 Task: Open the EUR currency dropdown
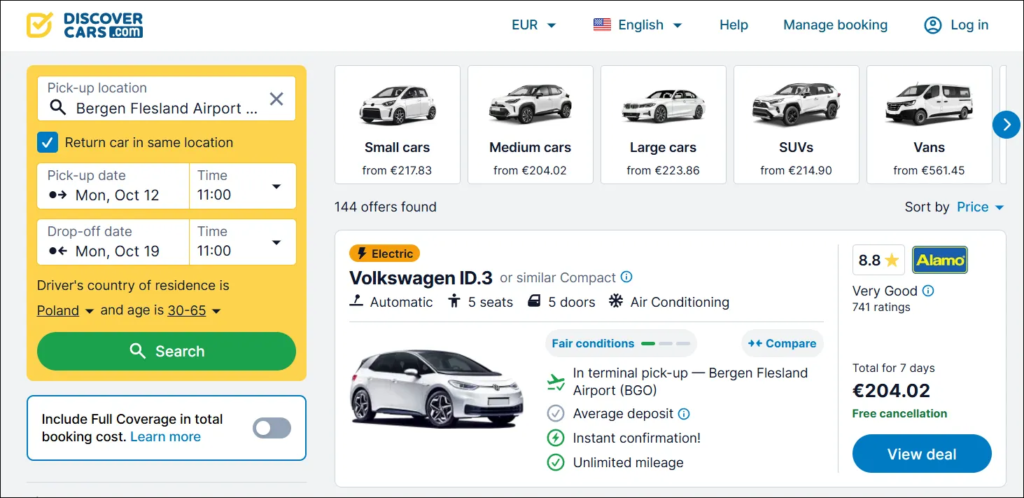click(x=534, y=25)
